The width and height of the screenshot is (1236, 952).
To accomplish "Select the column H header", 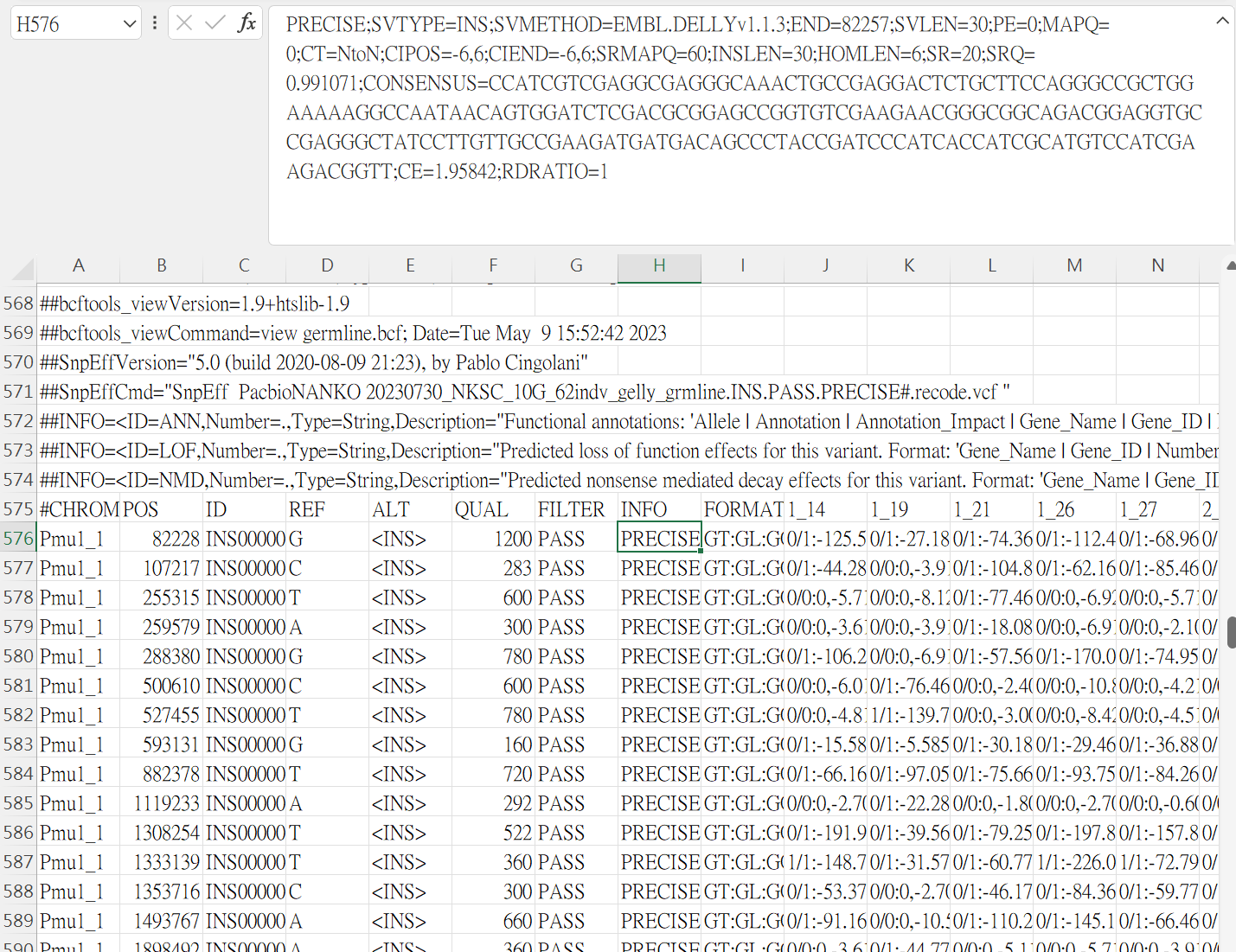I will pos(659,265).
